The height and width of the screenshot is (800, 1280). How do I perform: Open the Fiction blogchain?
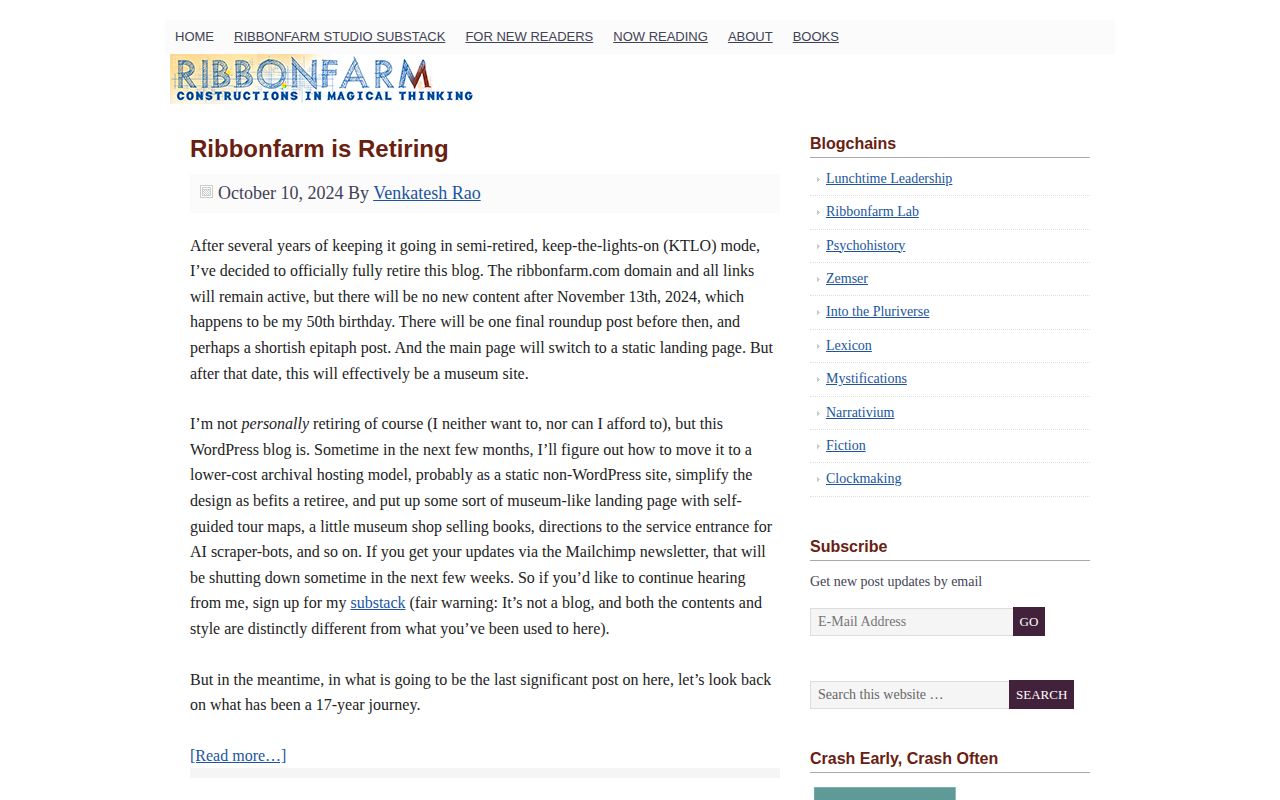[x=845, y=445]
